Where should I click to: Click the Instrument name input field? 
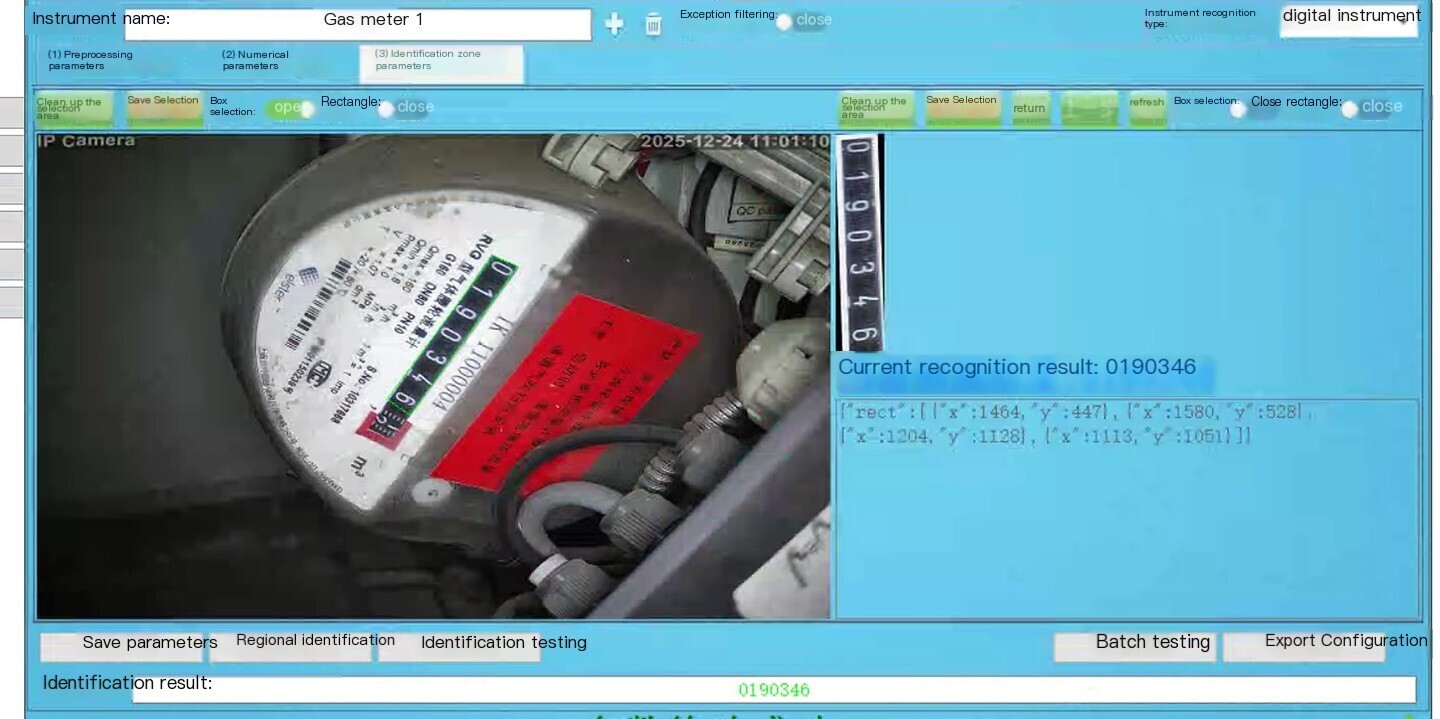click(358, 24)
